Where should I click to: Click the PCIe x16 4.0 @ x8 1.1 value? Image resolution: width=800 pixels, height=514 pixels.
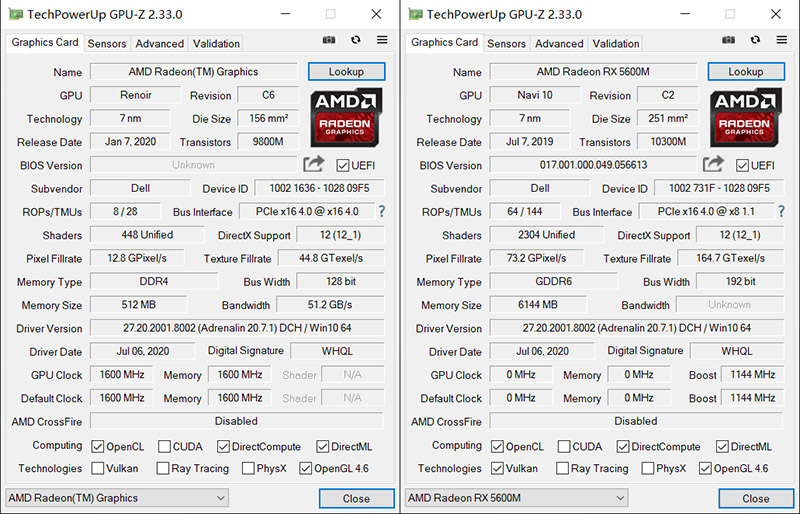click(x=706, y=211)
